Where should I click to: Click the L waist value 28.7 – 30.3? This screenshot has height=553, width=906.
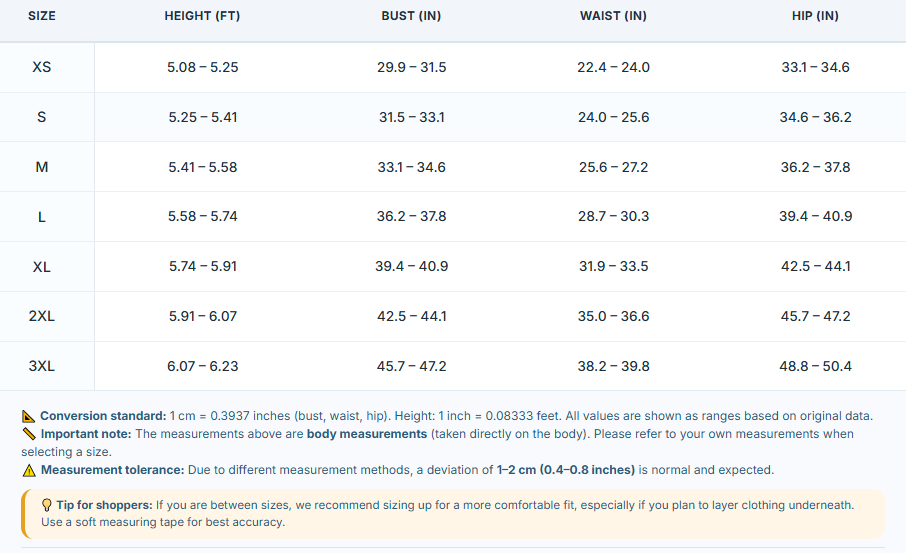(613, 216)
